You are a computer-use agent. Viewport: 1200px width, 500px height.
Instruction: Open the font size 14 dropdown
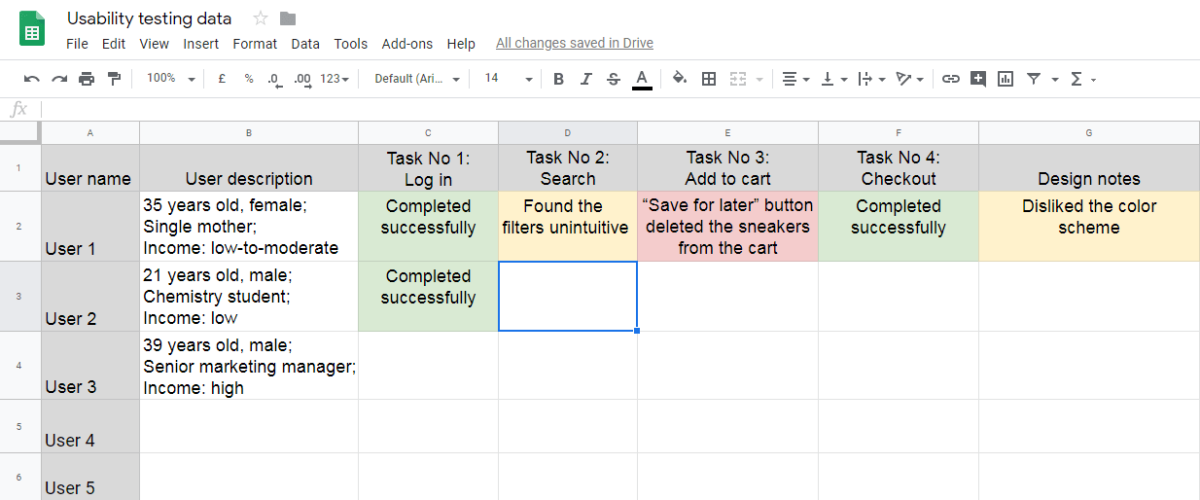click(x=508, y=78)
